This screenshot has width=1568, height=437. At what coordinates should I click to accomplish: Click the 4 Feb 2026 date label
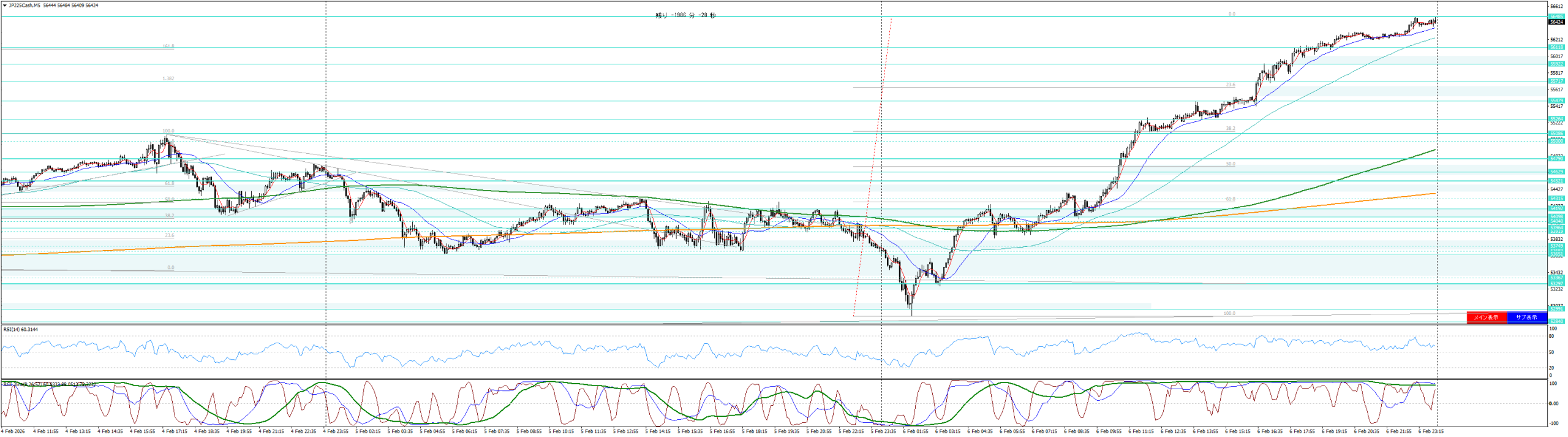coord(13,431)
